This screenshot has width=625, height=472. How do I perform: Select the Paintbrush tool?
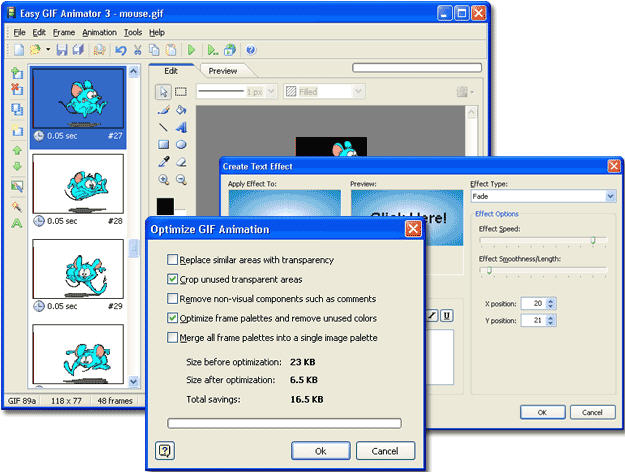[x=163, y=110]
